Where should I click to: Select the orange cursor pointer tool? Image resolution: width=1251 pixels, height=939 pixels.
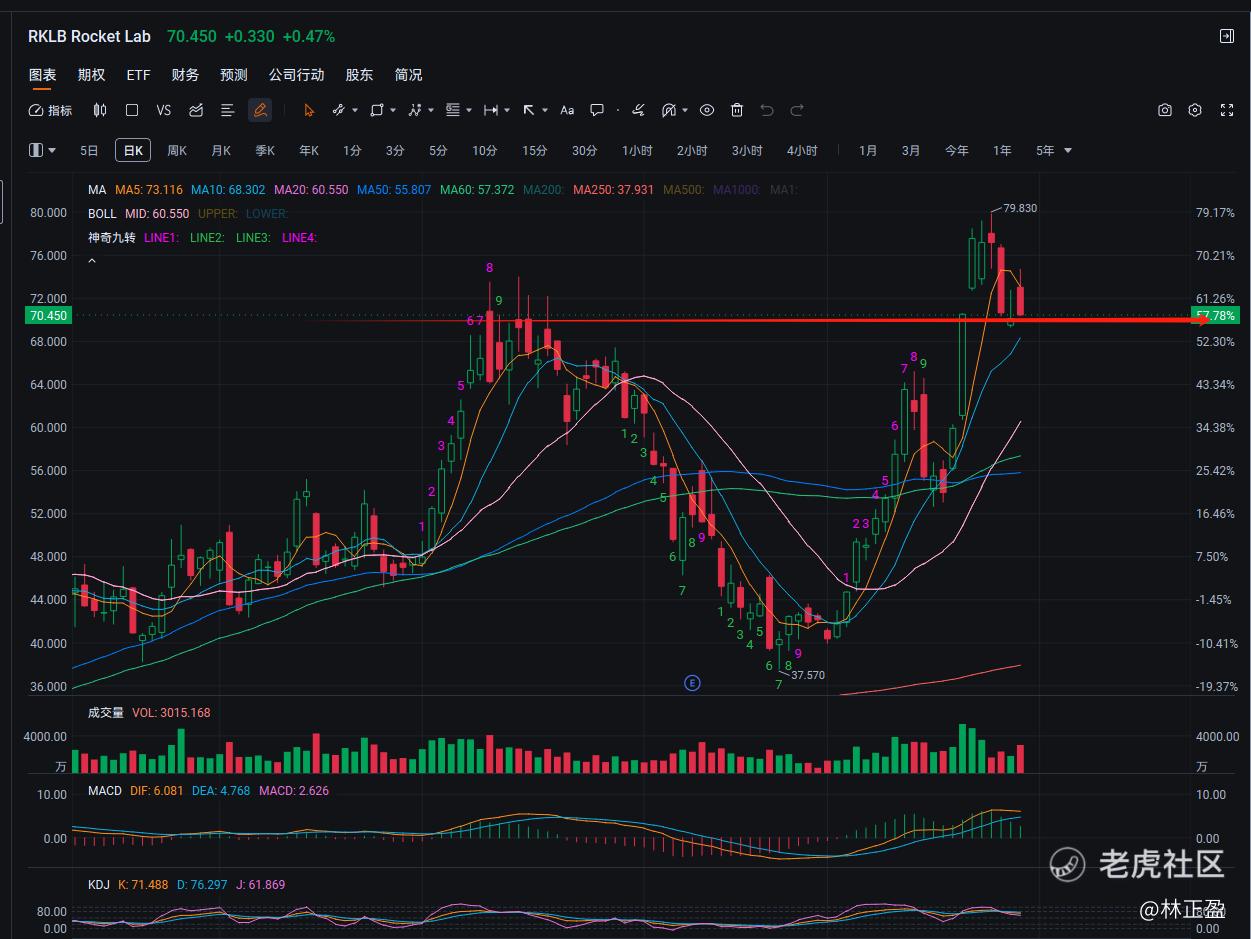pyautogui.click(x=309, y=110)
